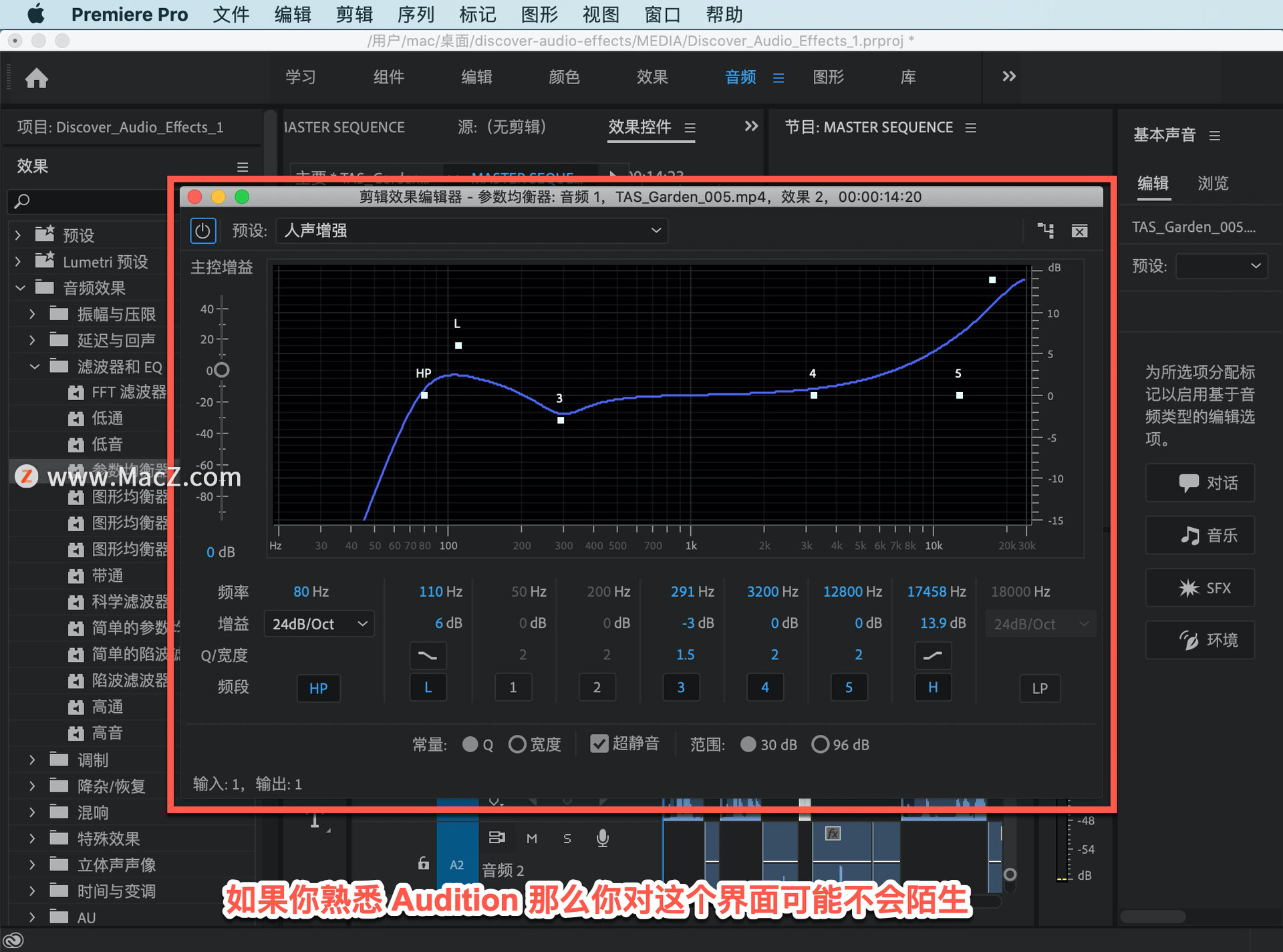Select the 低通 effect preset icon
Screen dimensions: 1283x952
[x=76, y=419]
